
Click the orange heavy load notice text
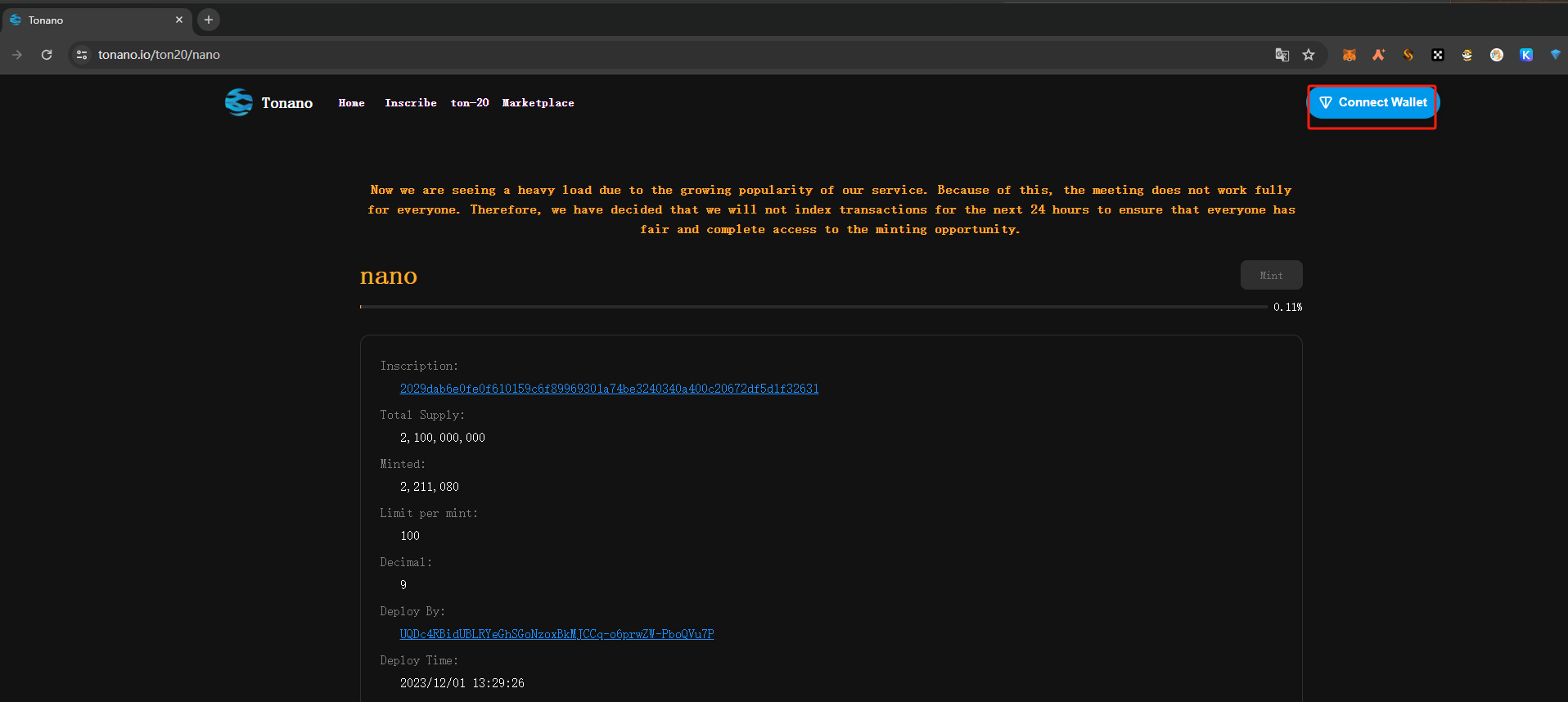point(831,209)
